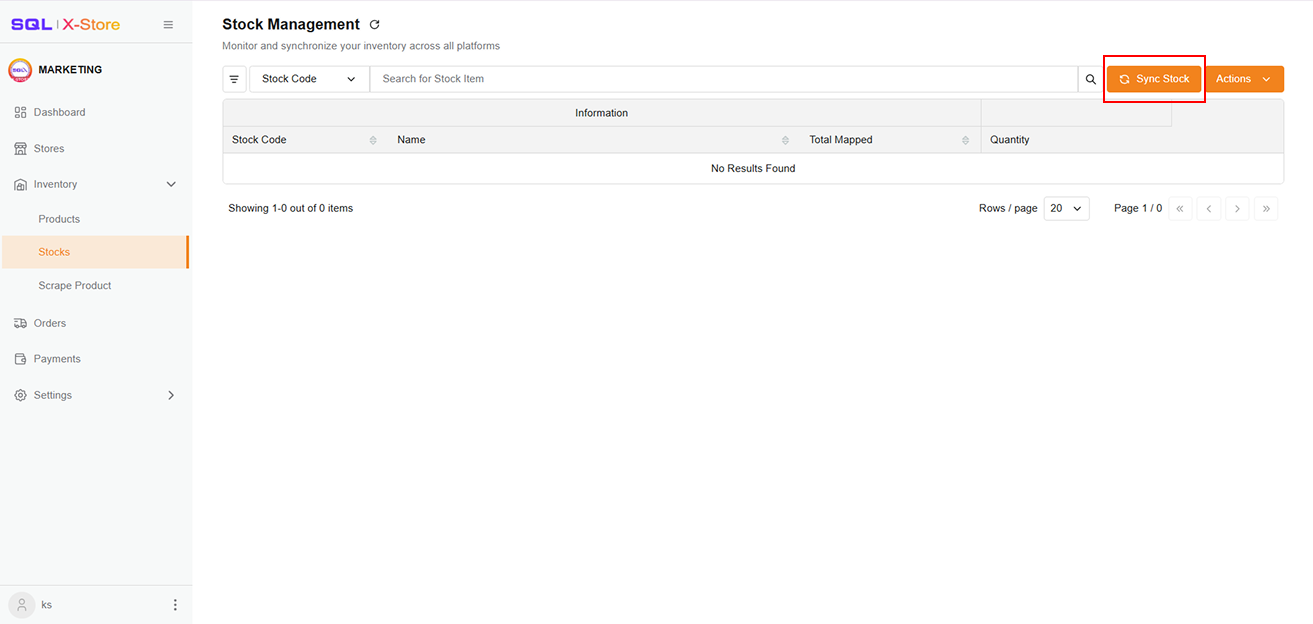The height and width of the screenshot is (624, 1313).
Task: Go to the first page
Action: [1180, 209]
